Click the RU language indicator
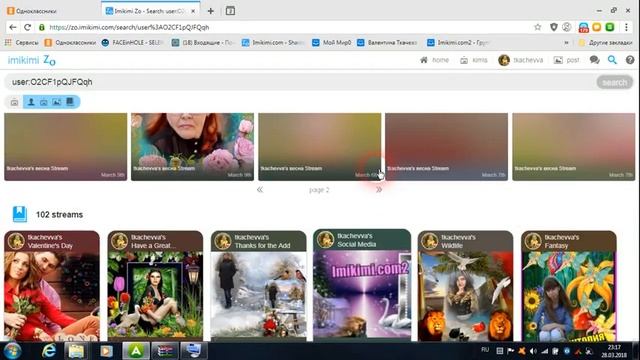Screen dimensions: 640x360 pos(485,349)
